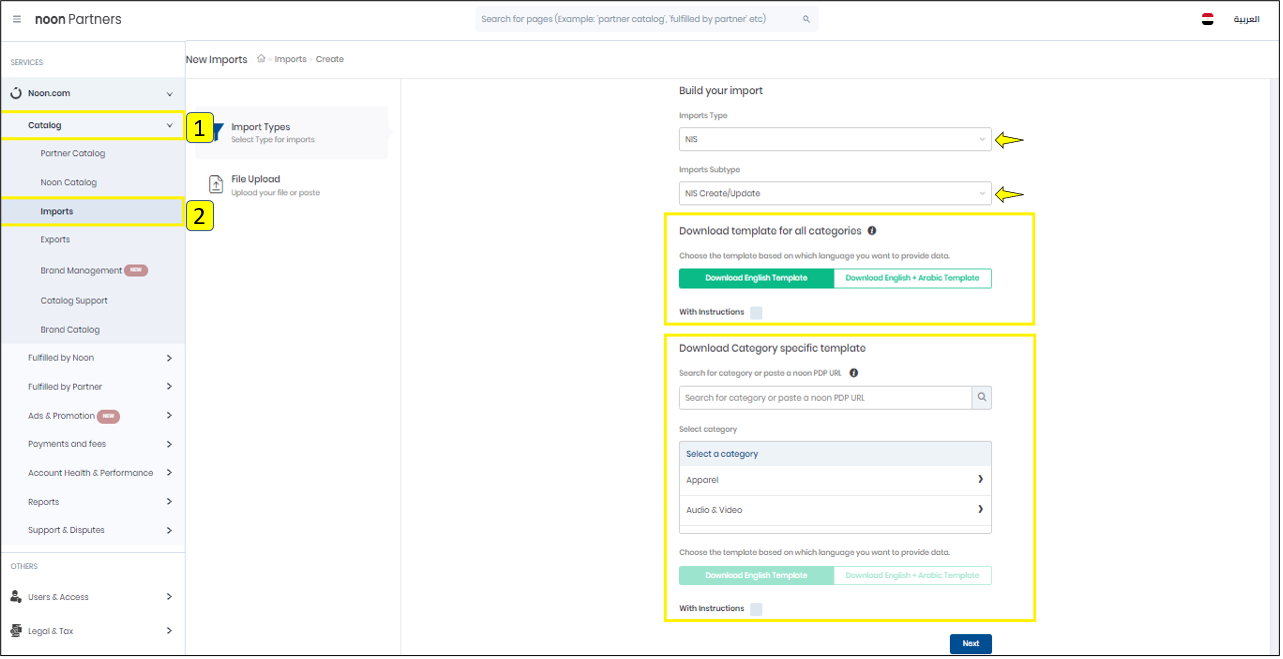Screen dimensions: 1283x659
Task: Open Brand Catalog page
Action: 70,330
